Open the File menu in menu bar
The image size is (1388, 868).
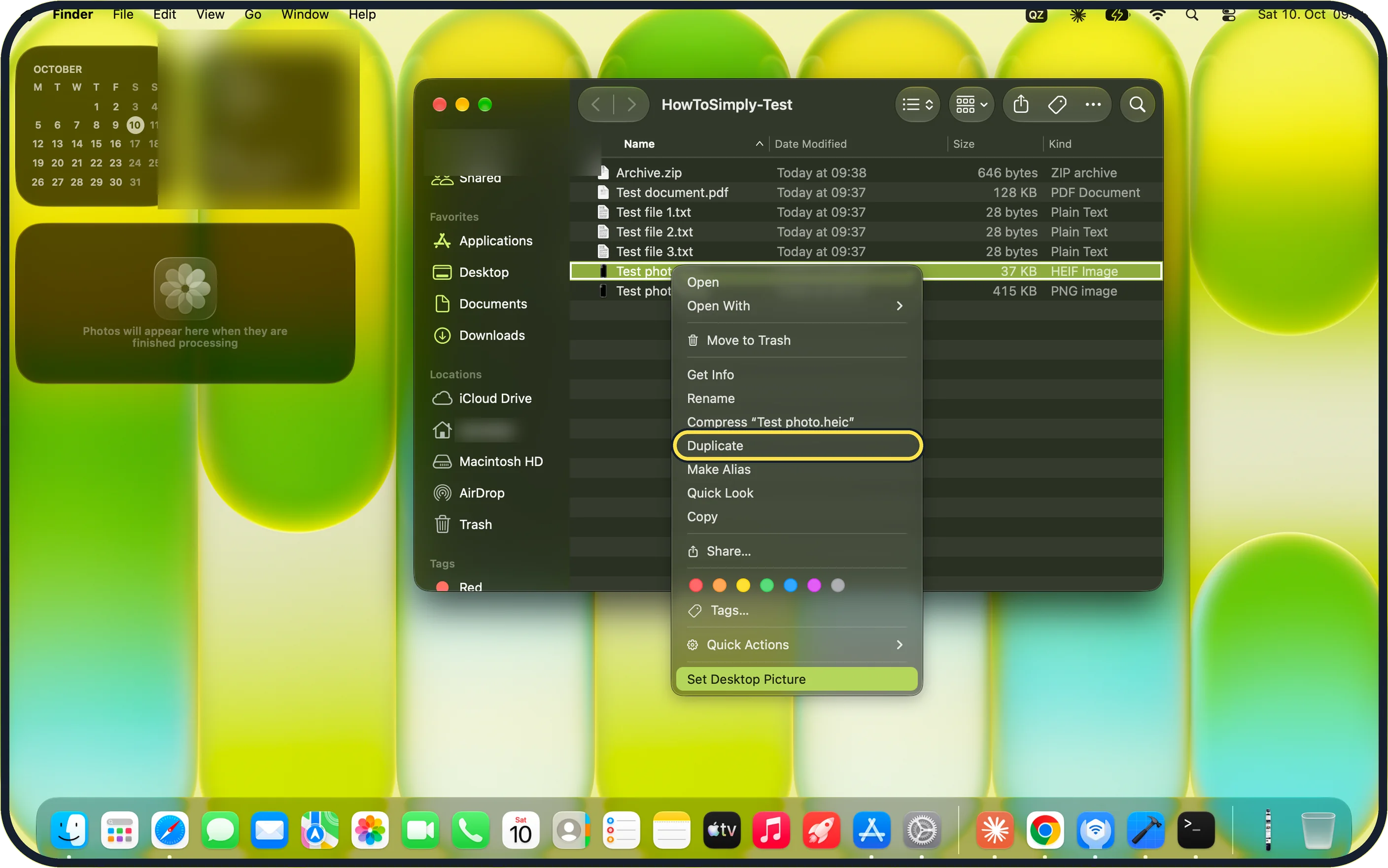click(123, 14)
